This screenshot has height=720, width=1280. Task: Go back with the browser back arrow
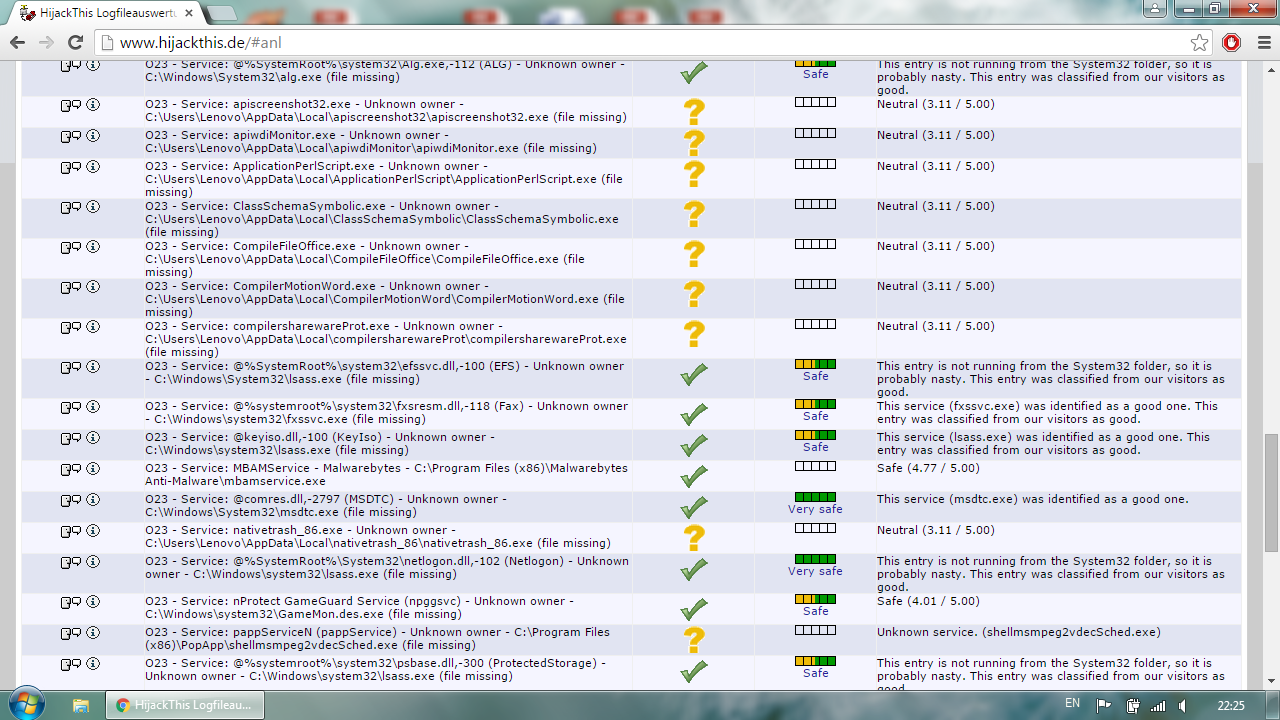[x=17, y=42]
